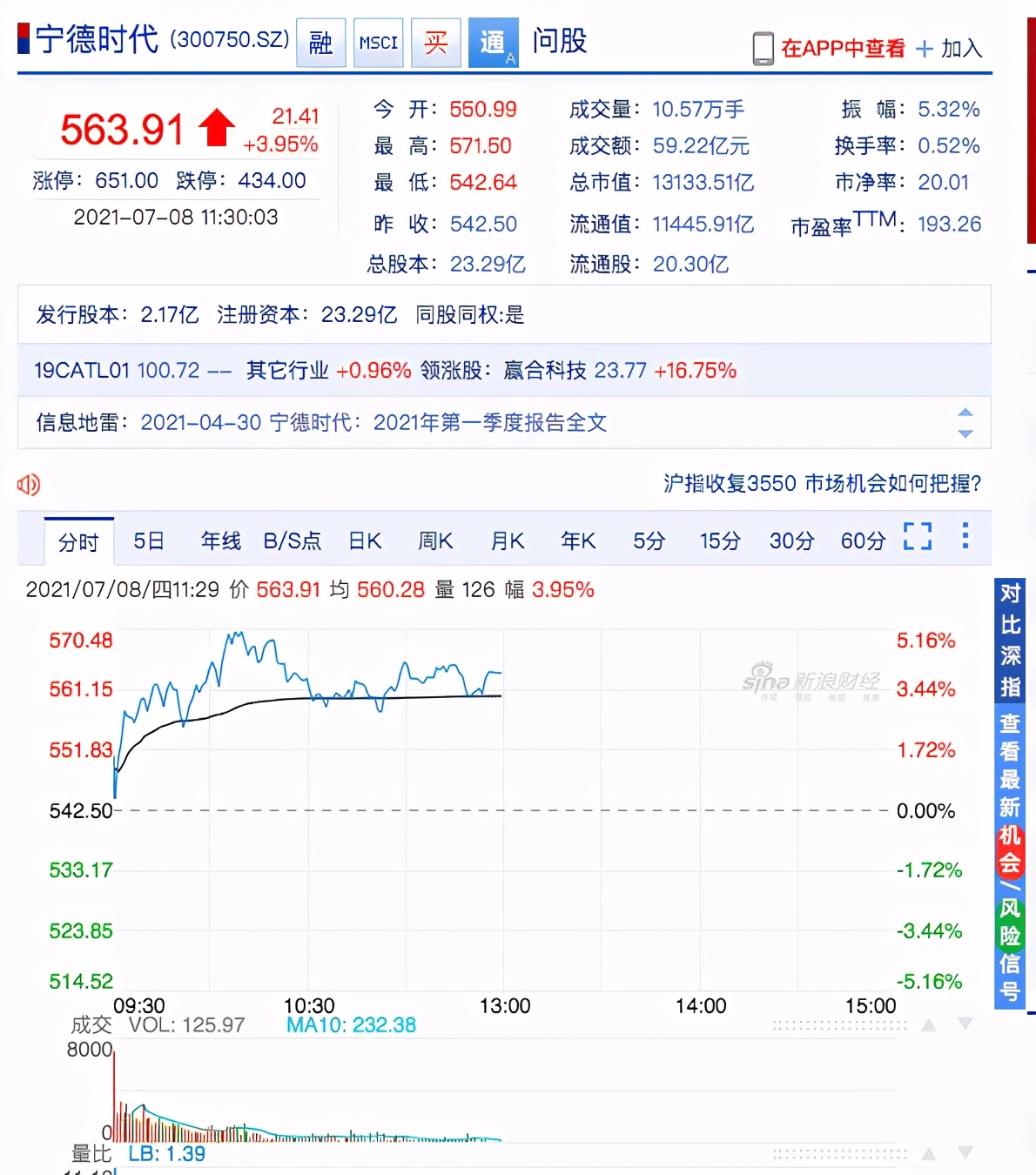
Task: Click the 流通股 value 20.30亿
Action: point(690,265)
